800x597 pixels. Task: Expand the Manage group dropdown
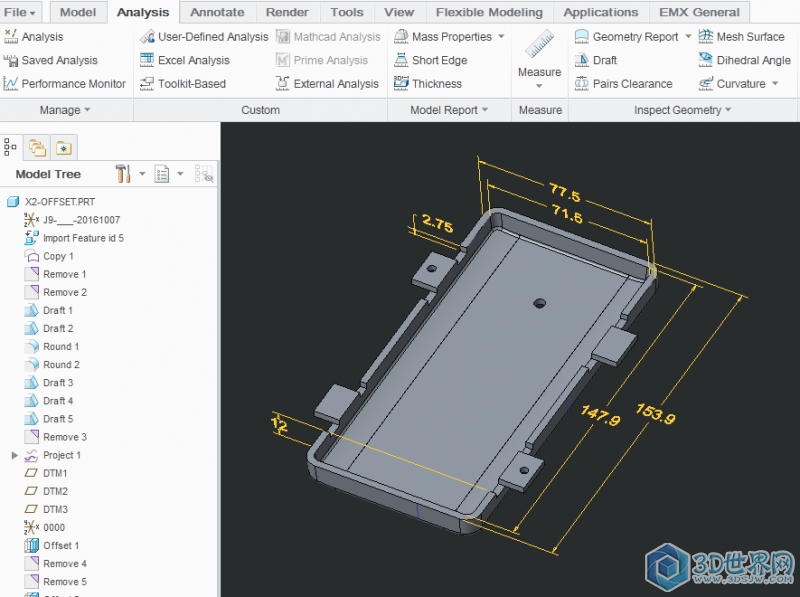(65, 110)
